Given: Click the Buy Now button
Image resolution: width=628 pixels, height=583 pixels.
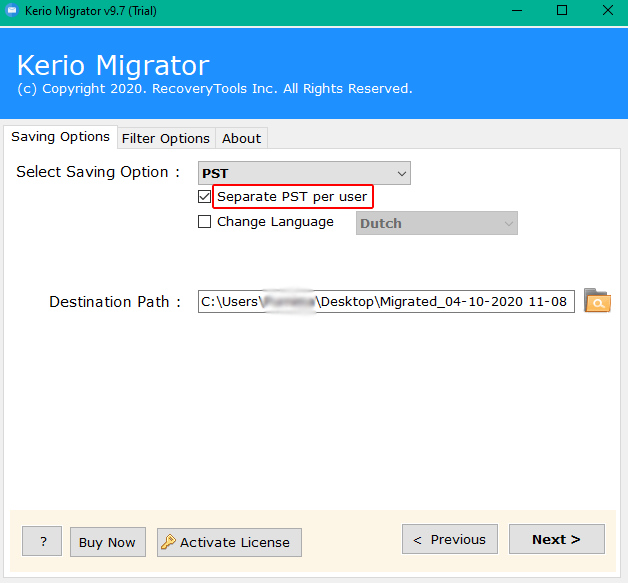Looking at the screenshot, I should click(x=108, y=542).
